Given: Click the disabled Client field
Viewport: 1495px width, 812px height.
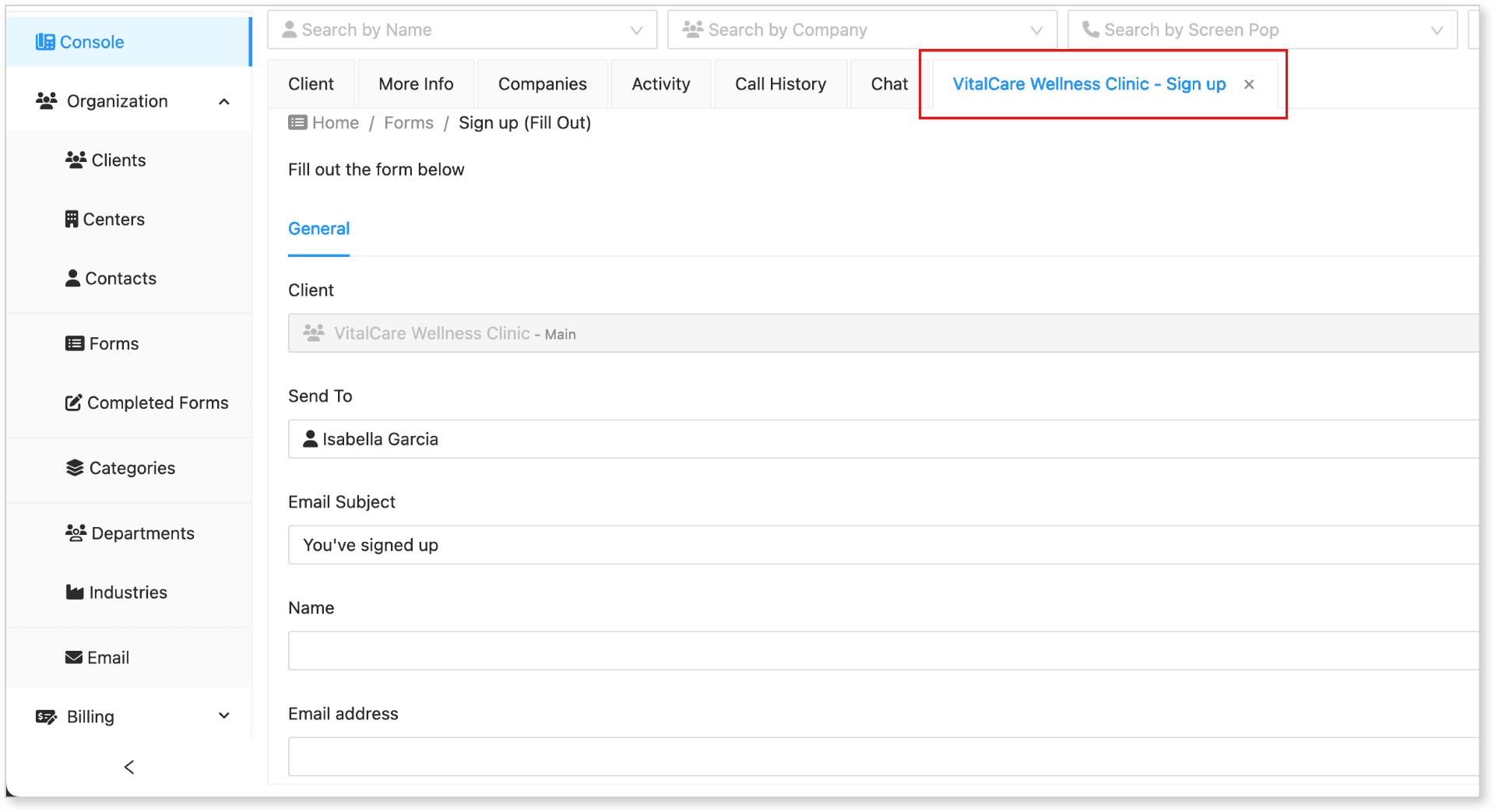Looking at the screenshot, I should 883,333.
